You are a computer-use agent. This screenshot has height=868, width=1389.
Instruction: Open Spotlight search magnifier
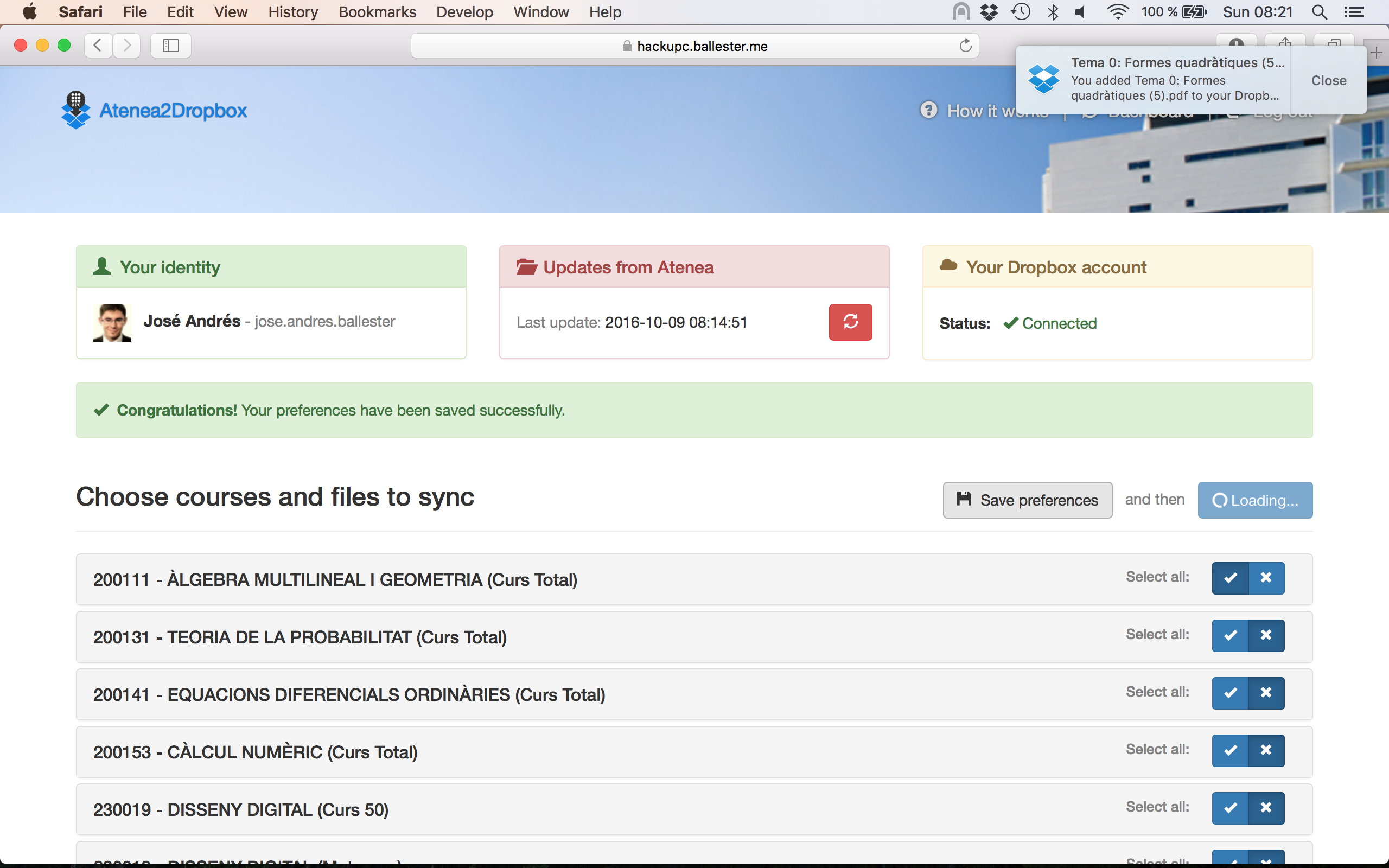coord(1319,12)
